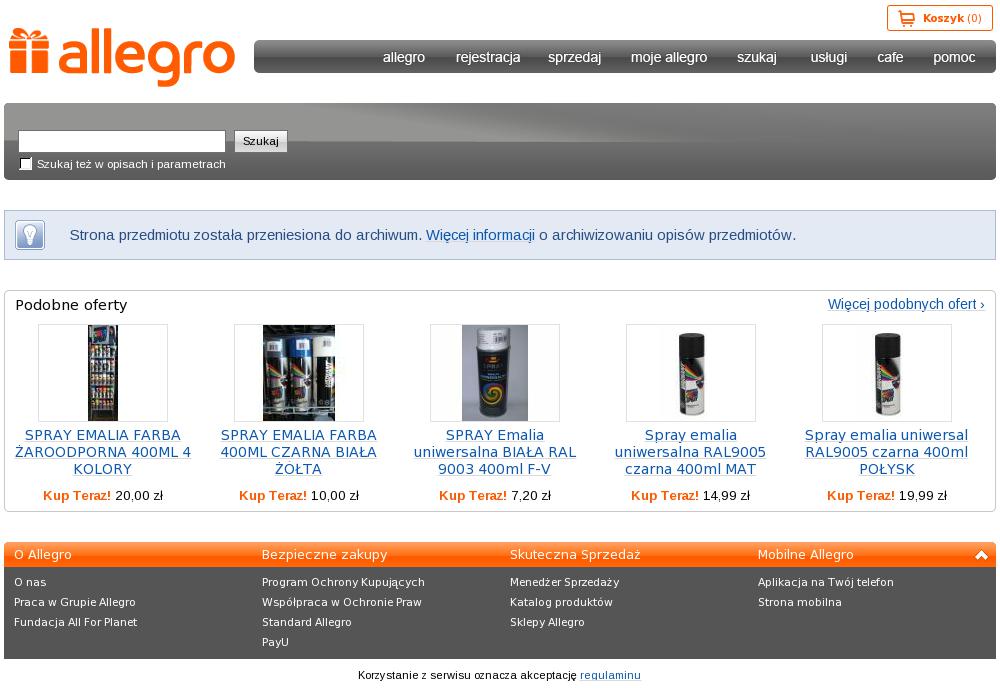Click thumbnail of three spray cans

[x=299, y=373]
